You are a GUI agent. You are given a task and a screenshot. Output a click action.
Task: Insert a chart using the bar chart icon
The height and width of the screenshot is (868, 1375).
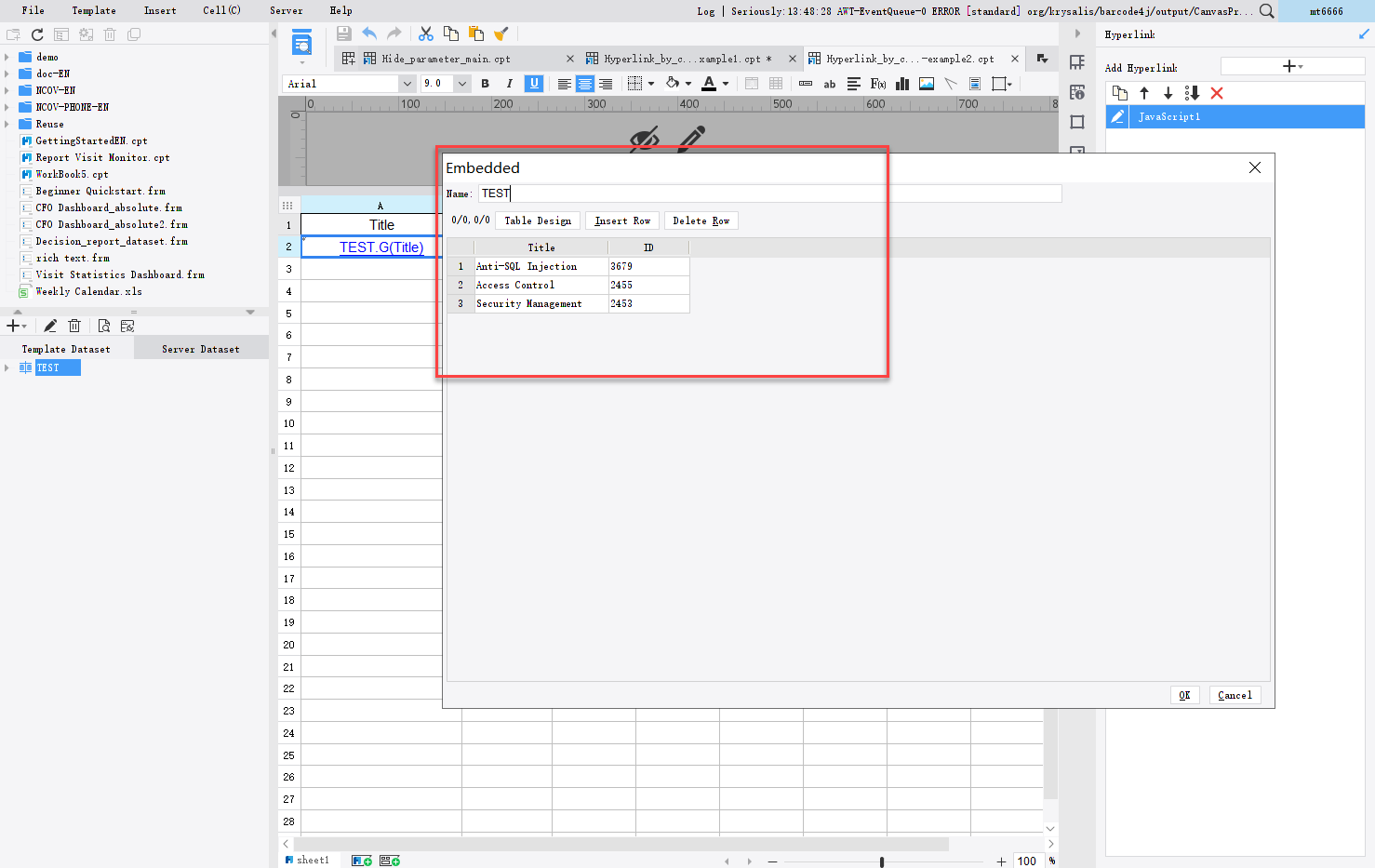[902, 84]
